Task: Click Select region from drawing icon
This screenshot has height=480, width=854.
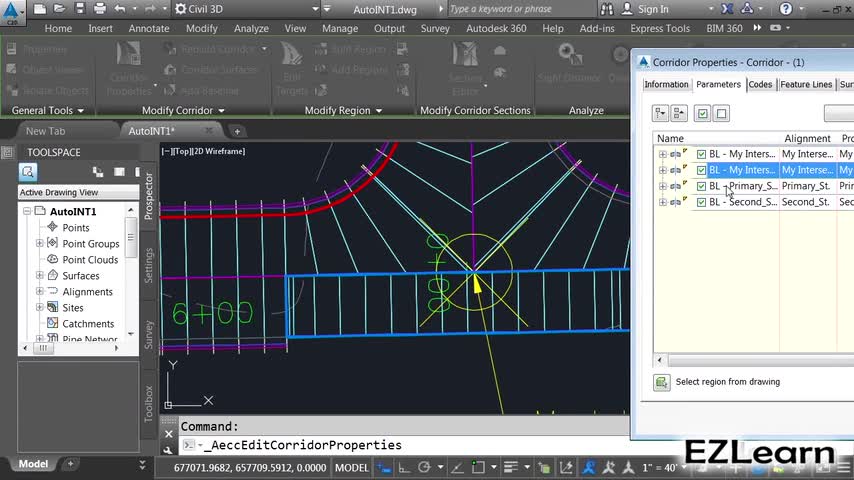Action: click(x=662, y=382)
